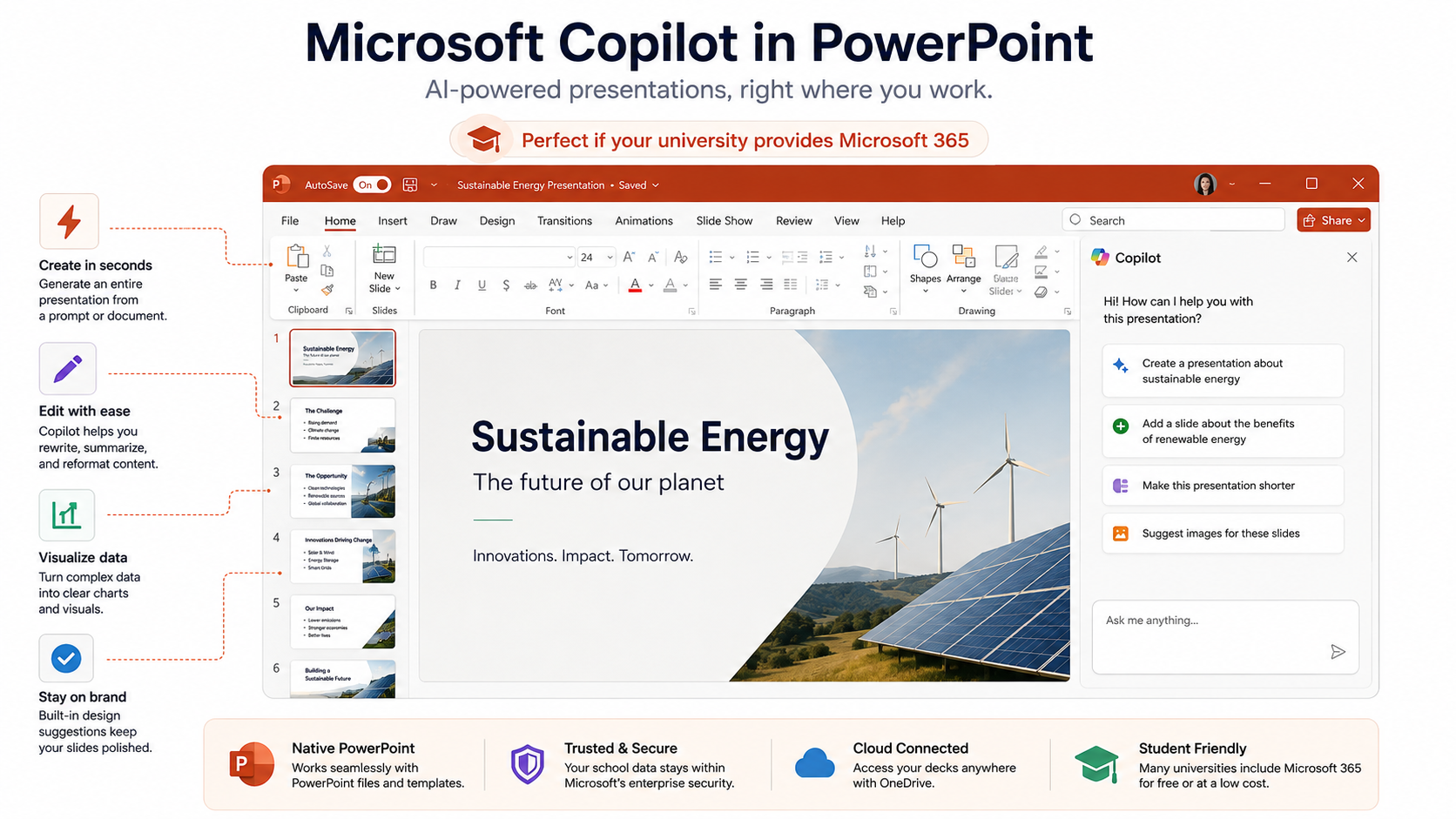
Task: Close the Copilot pane
Action: pyautogui.click(x=1352, y=258)
